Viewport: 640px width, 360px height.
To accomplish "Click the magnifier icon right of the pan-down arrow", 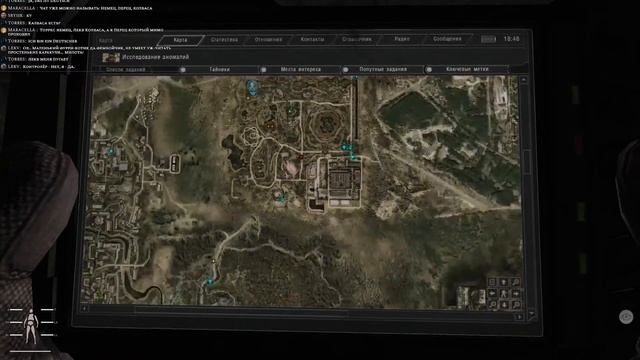I will (516, 304).
